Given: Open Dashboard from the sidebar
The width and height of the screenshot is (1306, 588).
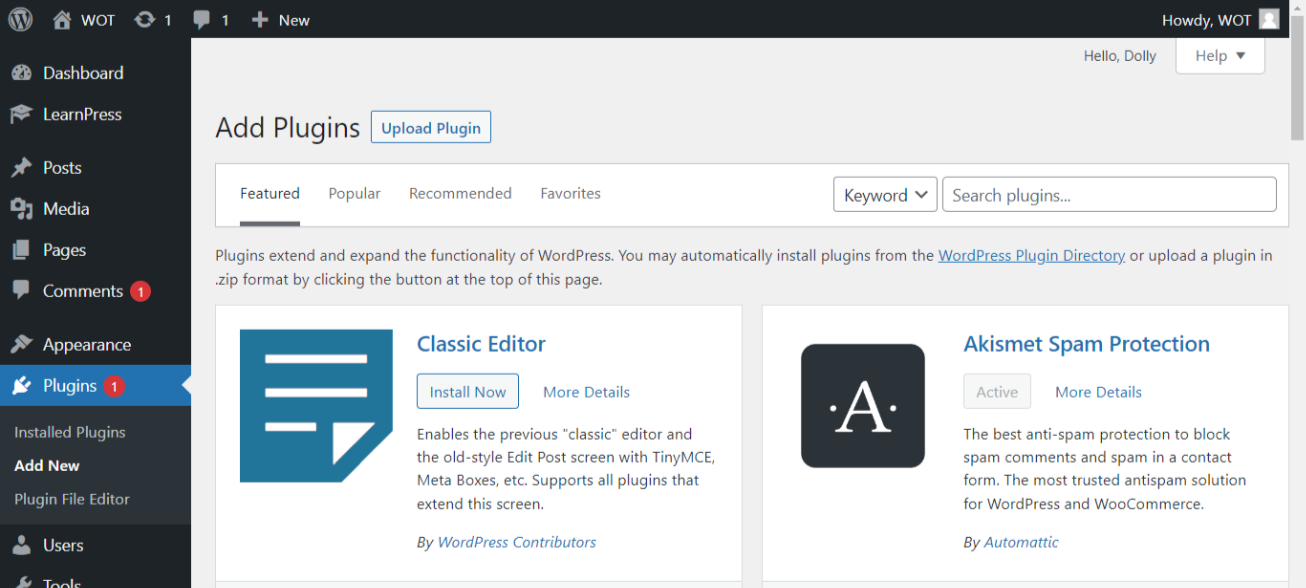Looking at the screenshot, I should coord(83,73).
